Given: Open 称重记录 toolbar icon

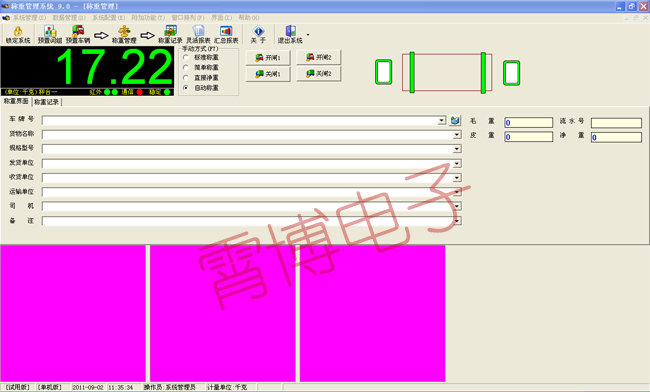Looking at the screenshot, I should pyautogui.click(x=170, y=31).
